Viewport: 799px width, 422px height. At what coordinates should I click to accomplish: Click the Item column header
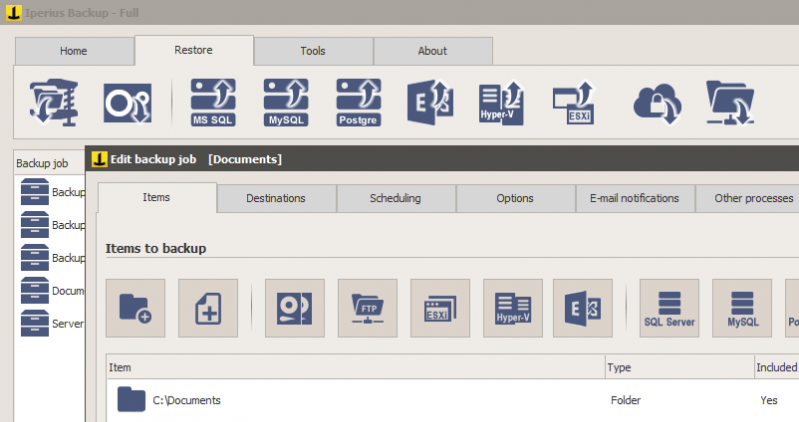(x=356, y=367)
